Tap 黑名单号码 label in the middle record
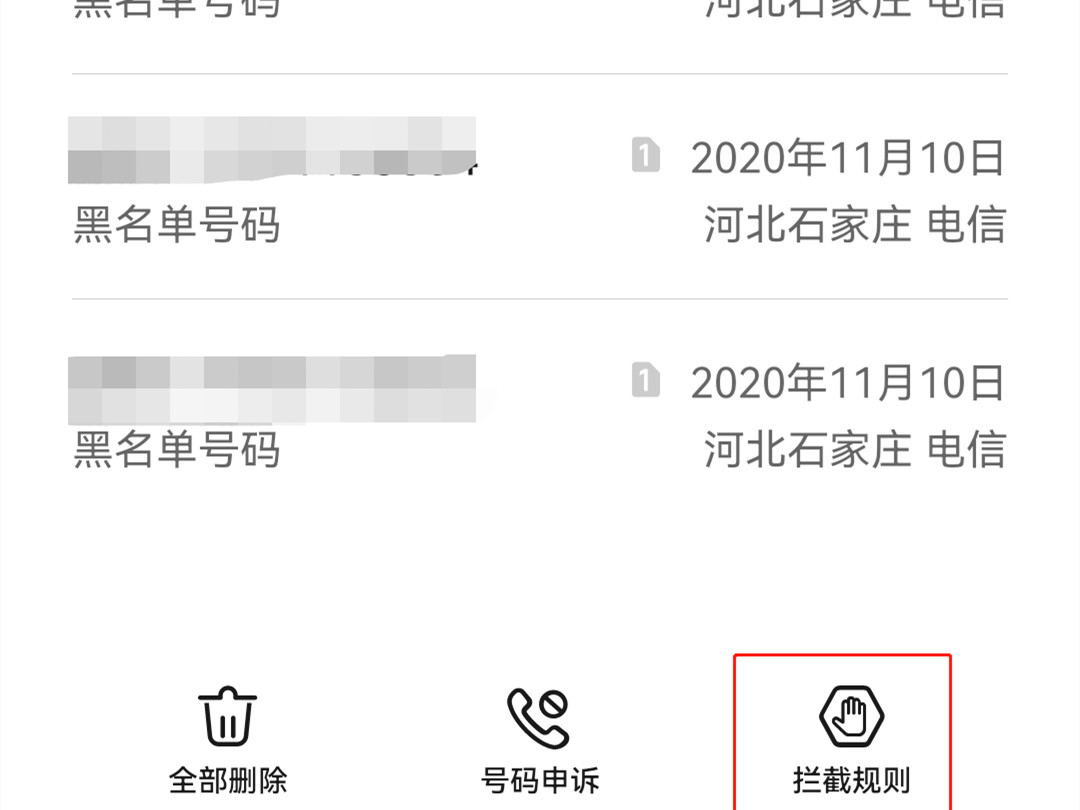The width and height of the screenshot is (1080, 810). pyautogui.click(x=176, y=225)
